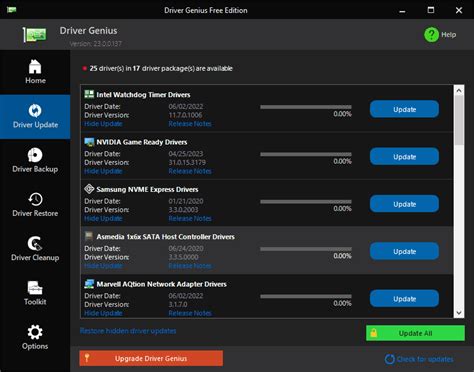Open the Home section icon

[35, 67]
